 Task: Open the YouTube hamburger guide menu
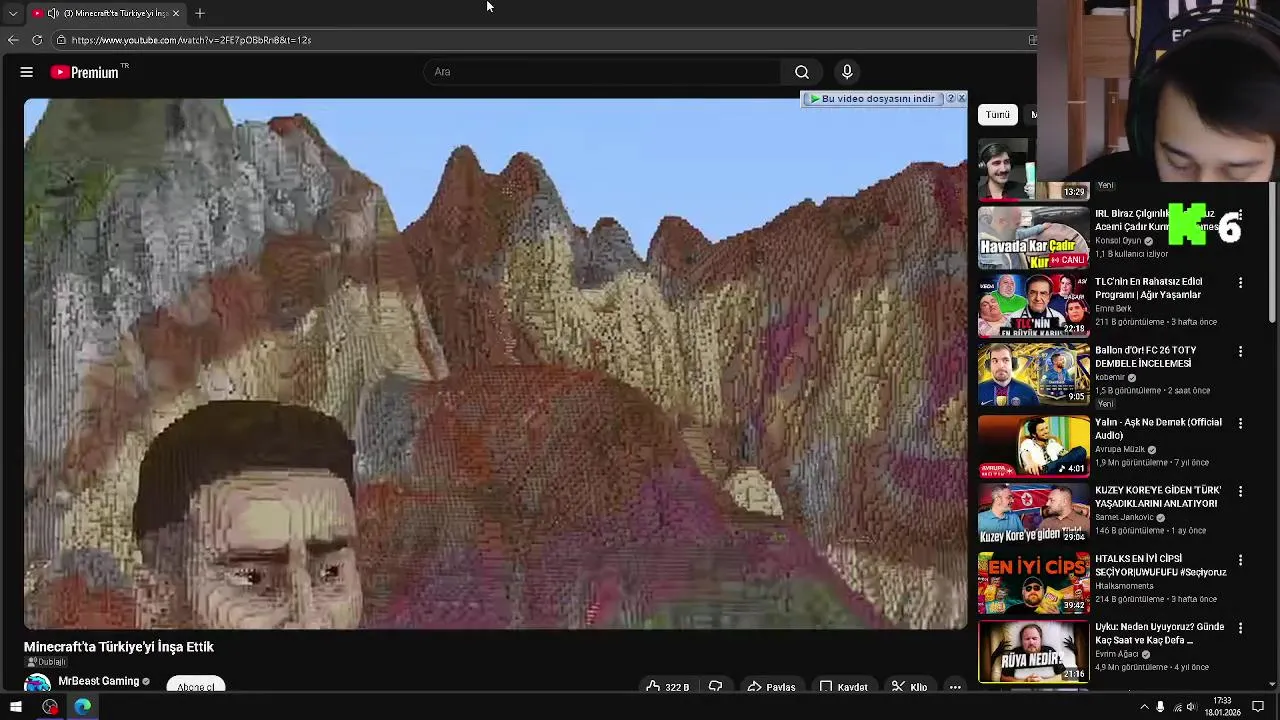click(x=27, y=72)
